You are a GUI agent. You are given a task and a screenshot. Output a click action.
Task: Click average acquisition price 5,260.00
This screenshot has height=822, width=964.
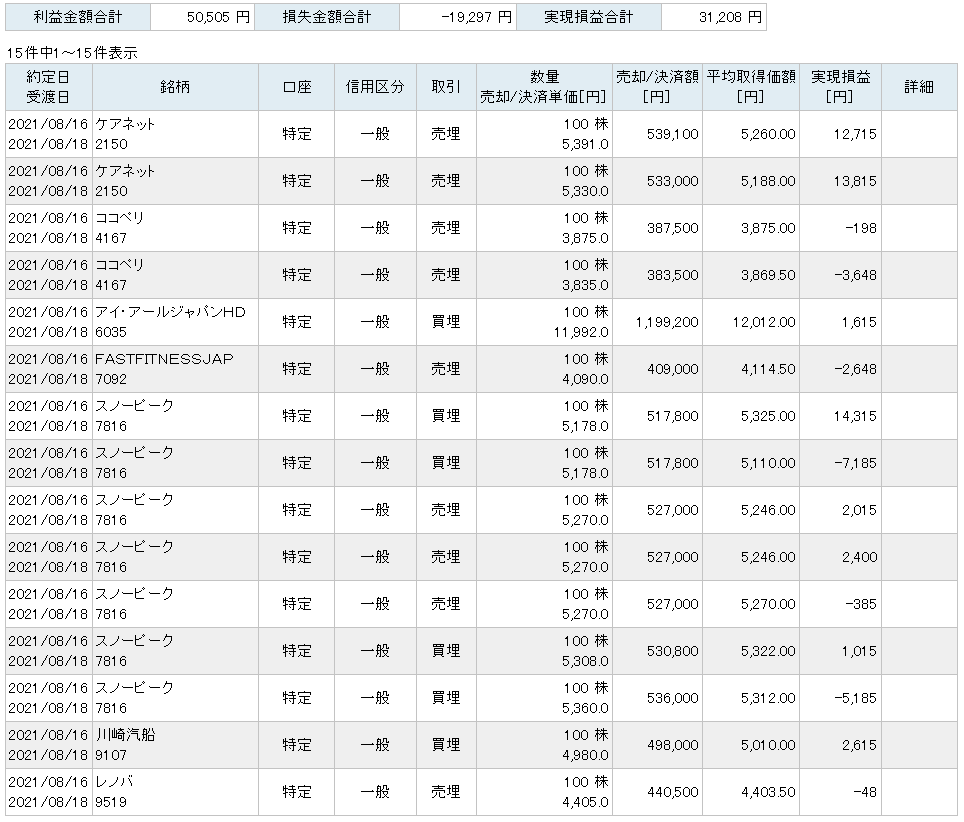[x=768, y=134]
